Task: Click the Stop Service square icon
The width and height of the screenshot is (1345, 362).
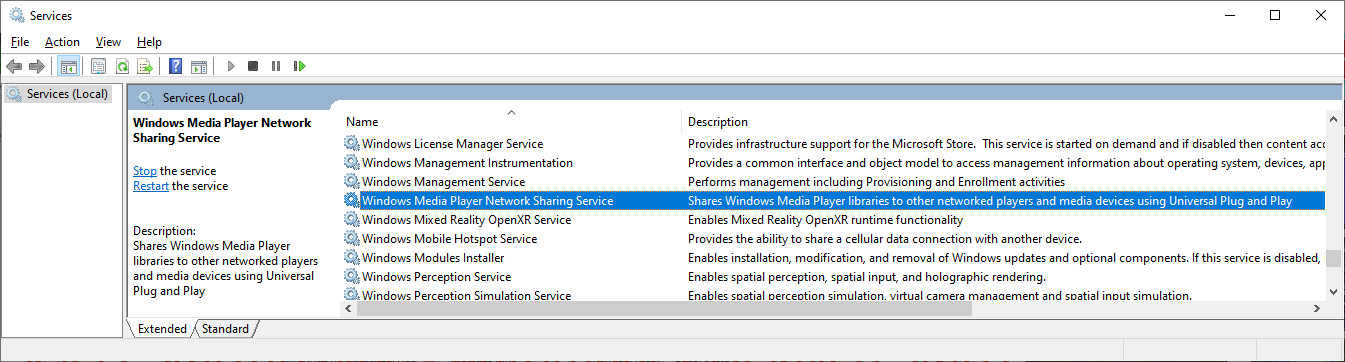Action: 253,67
